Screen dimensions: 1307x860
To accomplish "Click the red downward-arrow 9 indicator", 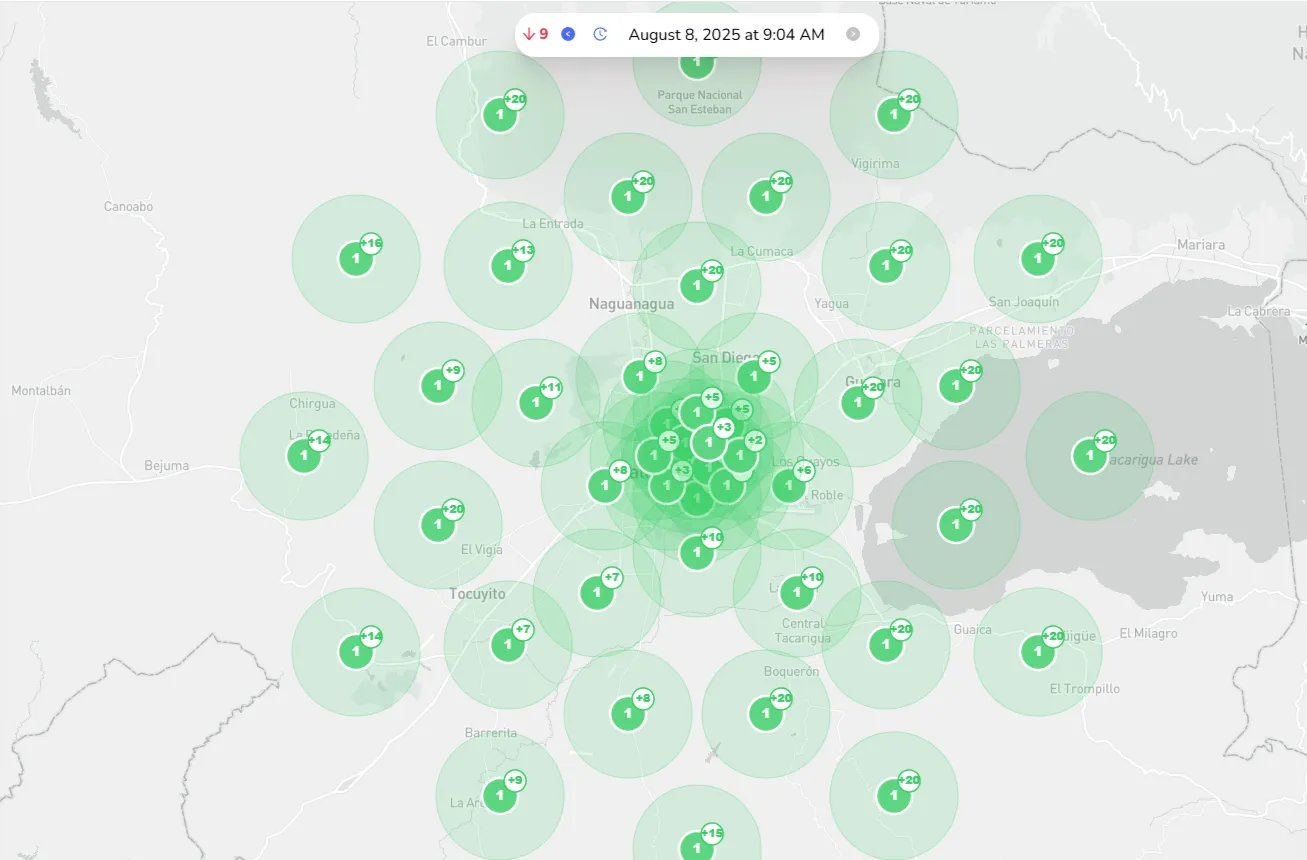I will click(535, 33).
